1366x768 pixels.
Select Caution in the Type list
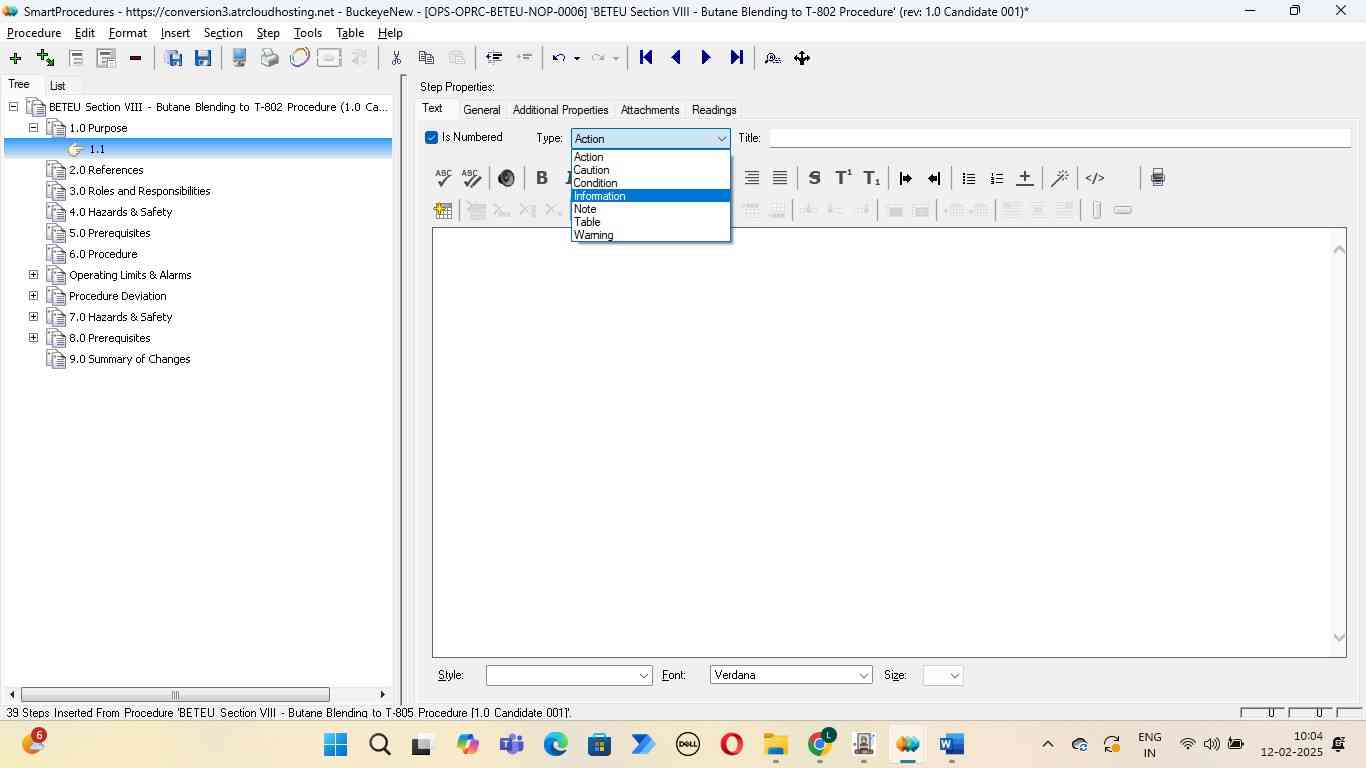[x=650, y=170]
